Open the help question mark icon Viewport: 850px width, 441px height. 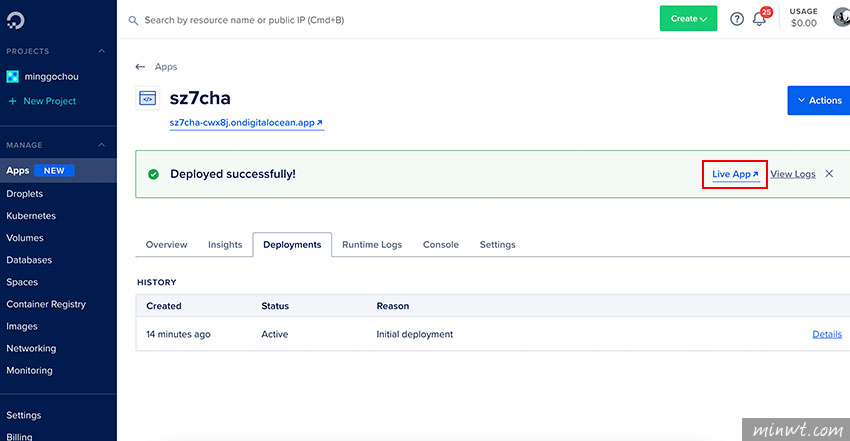(737, 19)
